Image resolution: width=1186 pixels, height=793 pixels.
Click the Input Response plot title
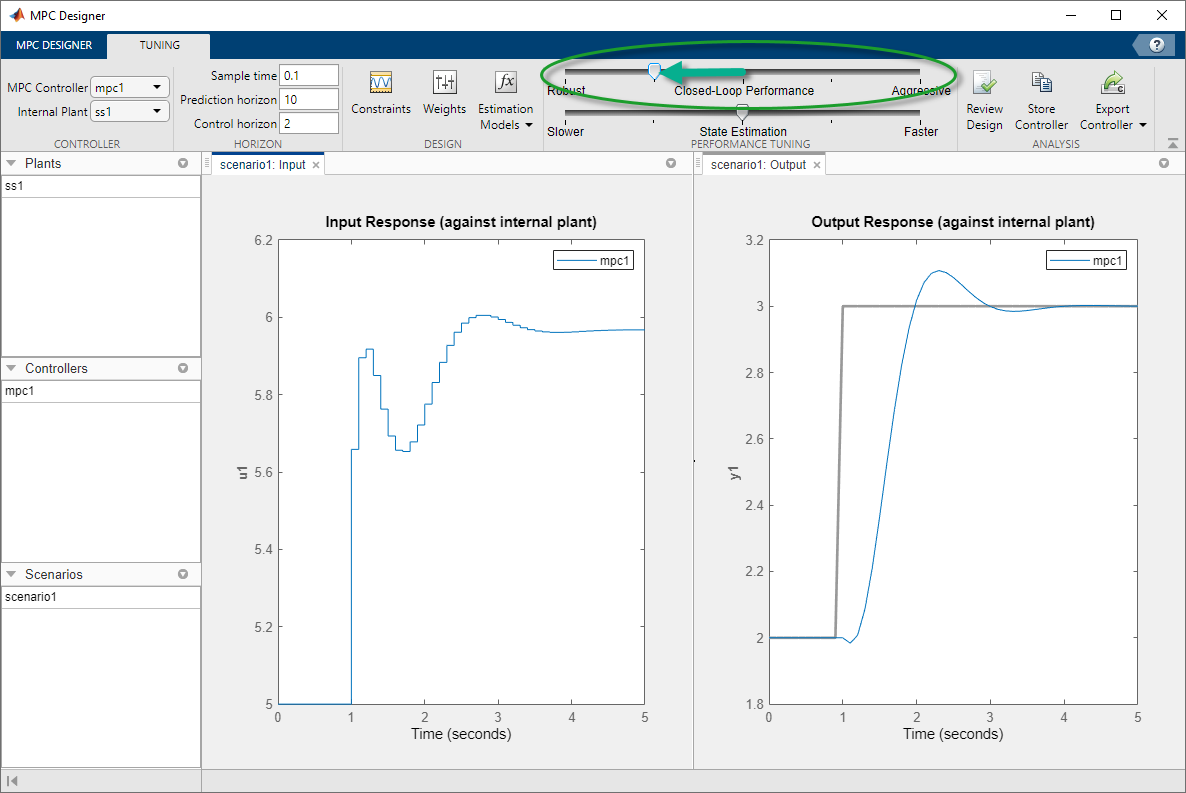(x=461, y=222)
